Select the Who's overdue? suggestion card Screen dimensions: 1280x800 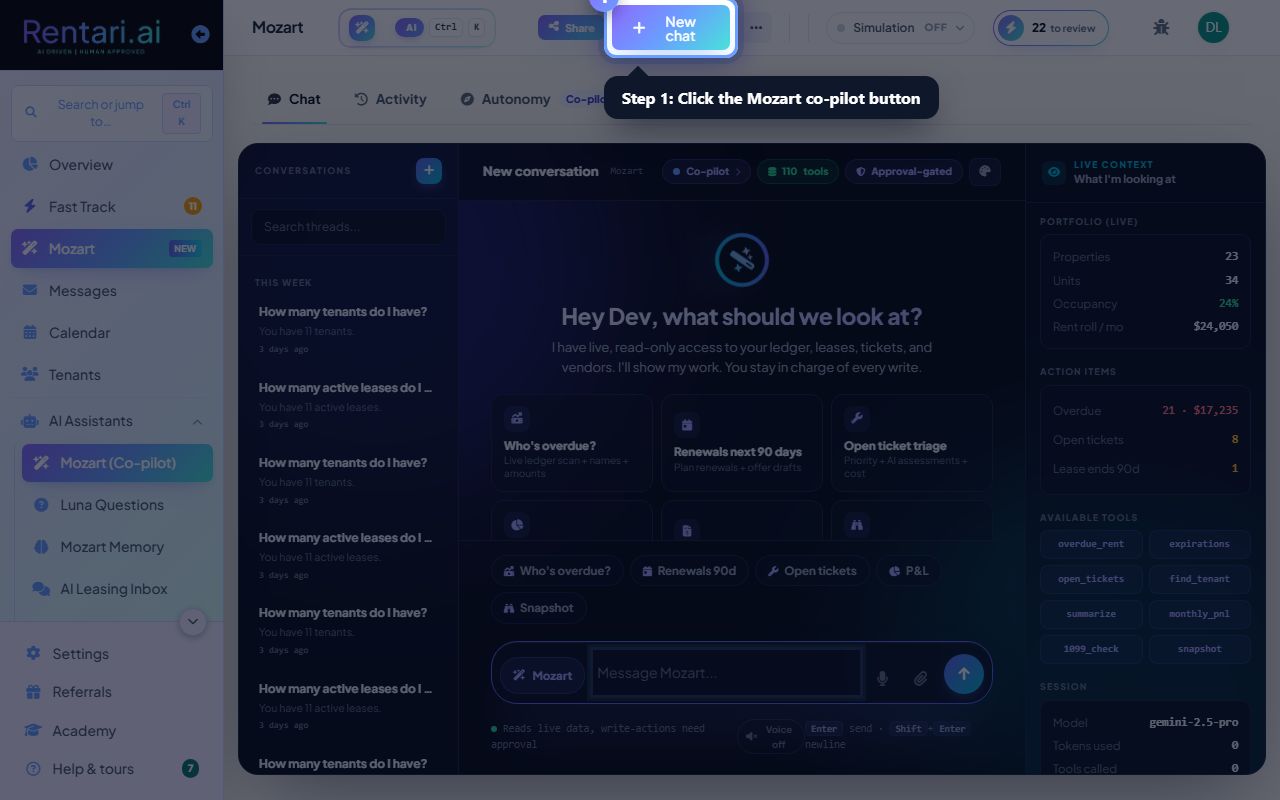(x=572, y=443)
